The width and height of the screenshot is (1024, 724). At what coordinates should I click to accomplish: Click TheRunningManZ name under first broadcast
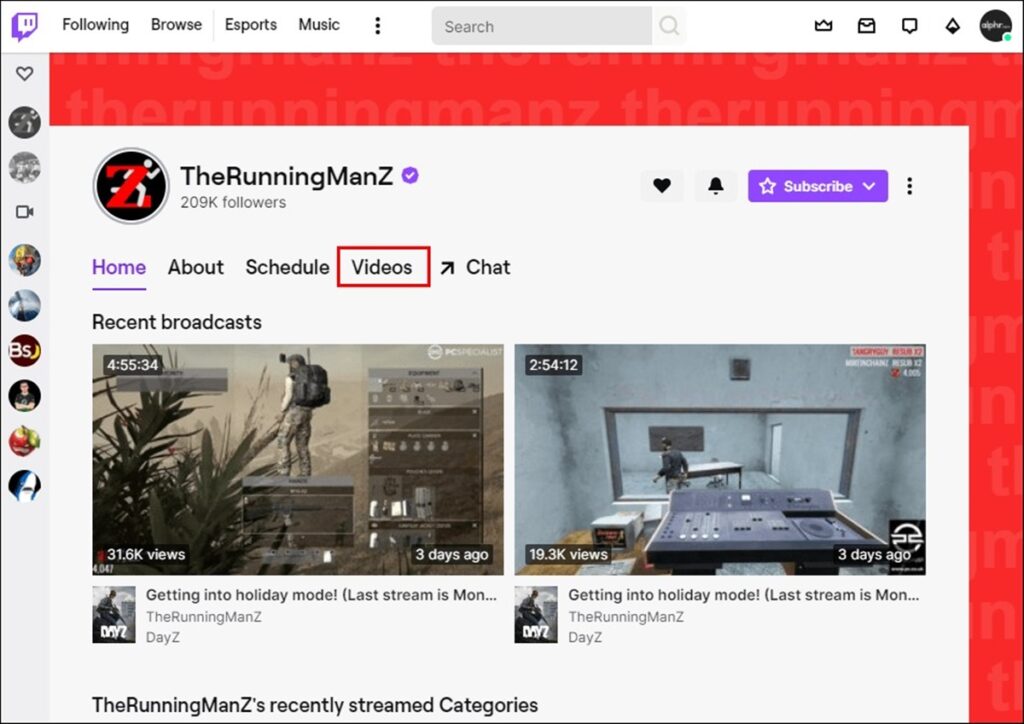(x=204, y=616)
